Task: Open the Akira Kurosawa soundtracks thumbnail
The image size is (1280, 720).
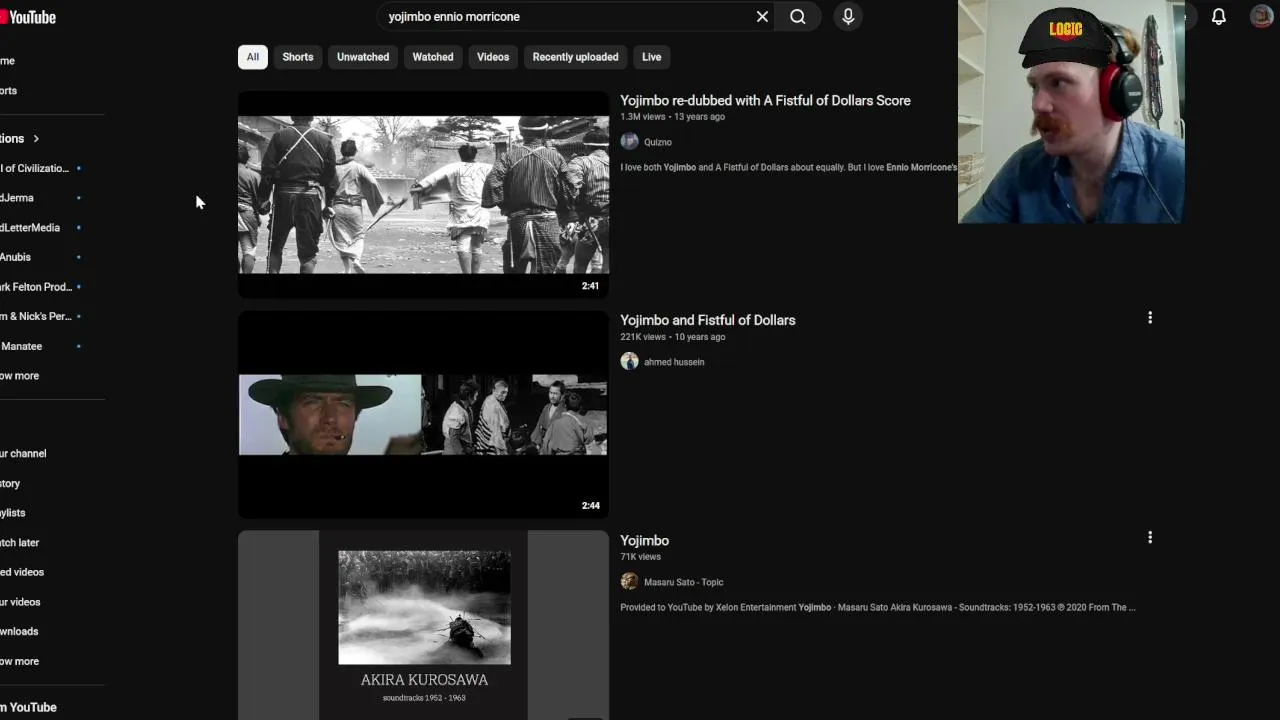Action: pyautogui.click(x=423, y=625)
